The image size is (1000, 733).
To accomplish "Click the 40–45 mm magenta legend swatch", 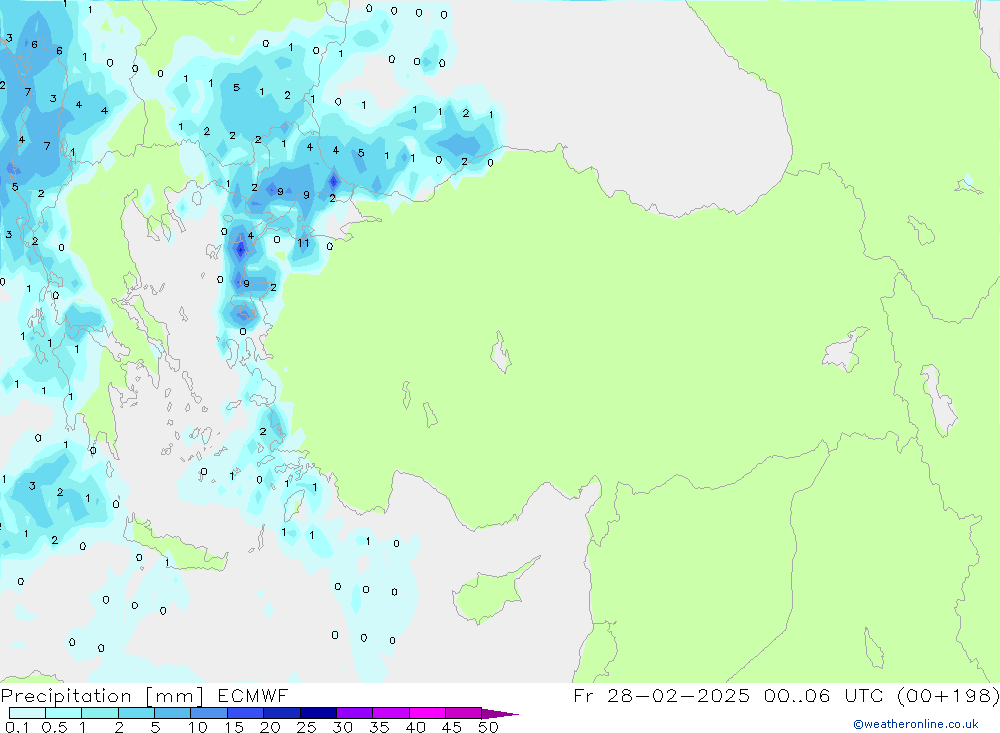I will point(427,713).
